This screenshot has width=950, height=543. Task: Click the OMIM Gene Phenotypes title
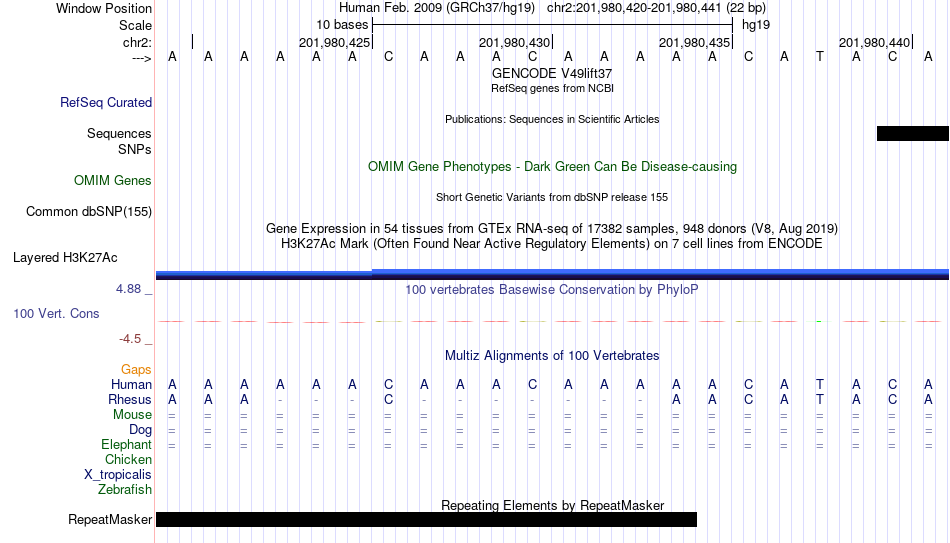552,167
